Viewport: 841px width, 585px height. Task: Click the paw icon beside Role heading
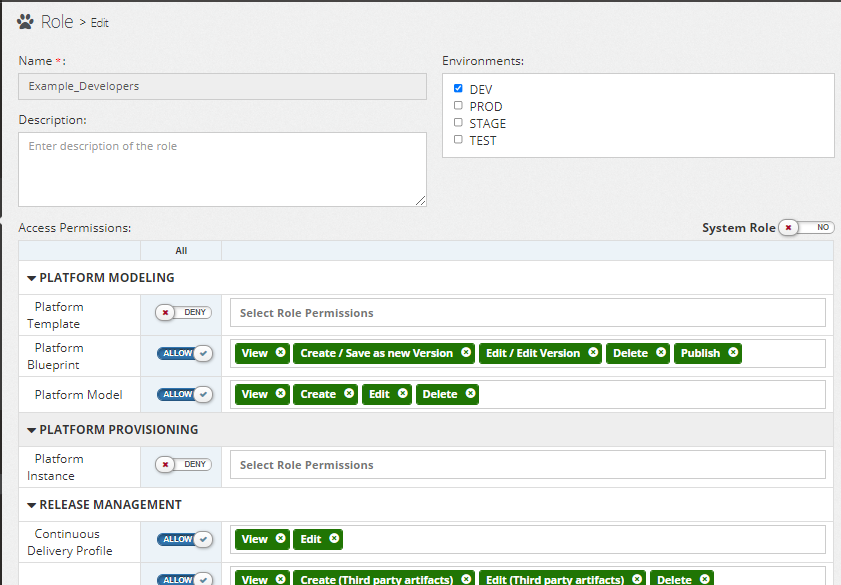click(x=27, y=22)
